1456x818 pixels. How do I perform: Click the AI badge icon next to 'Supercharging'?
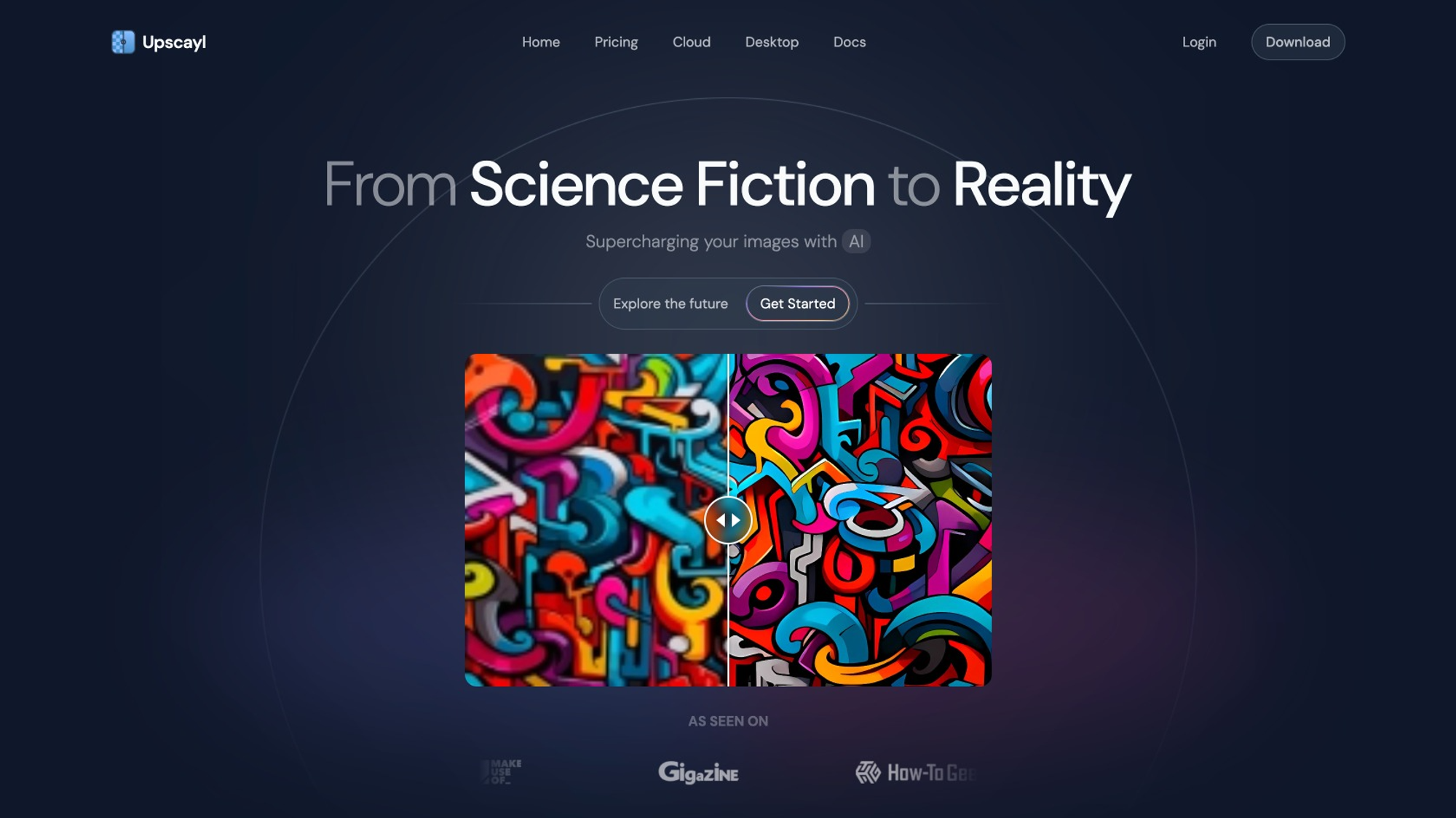pos(855,241)
